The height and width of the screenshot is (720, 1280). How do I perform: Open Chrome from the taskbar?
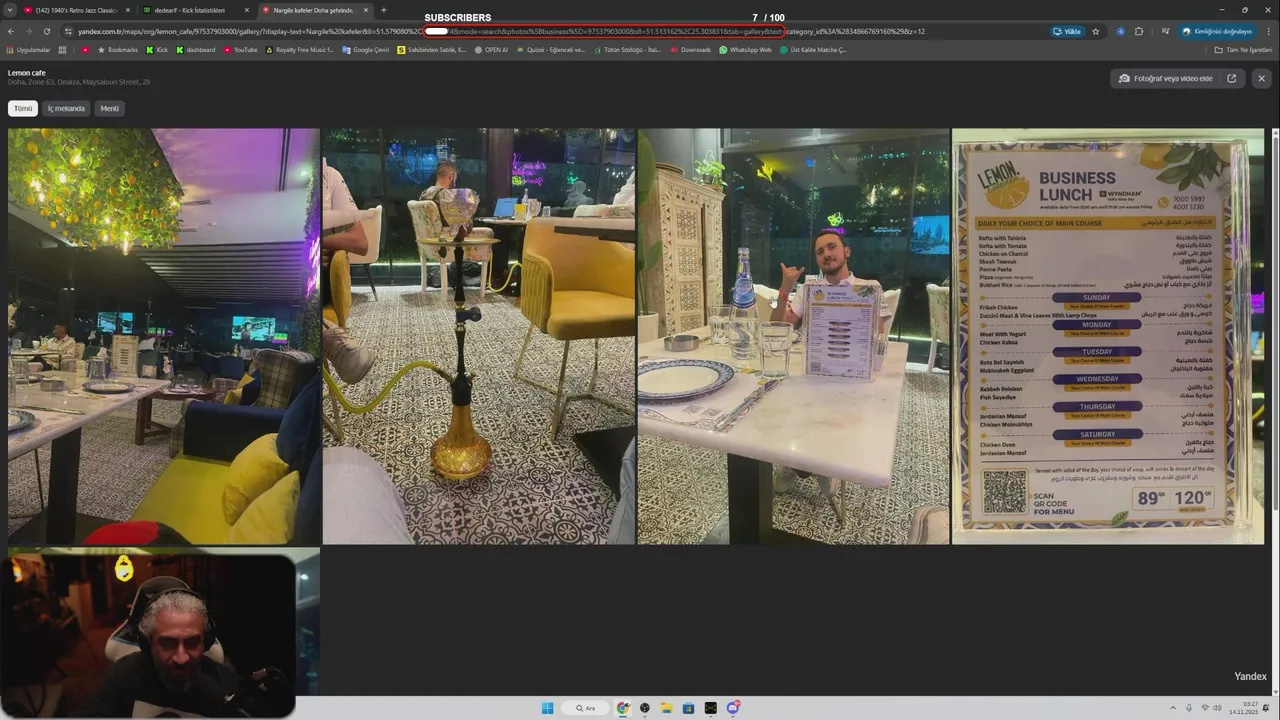pyautogui.click(x=623, y=708)
